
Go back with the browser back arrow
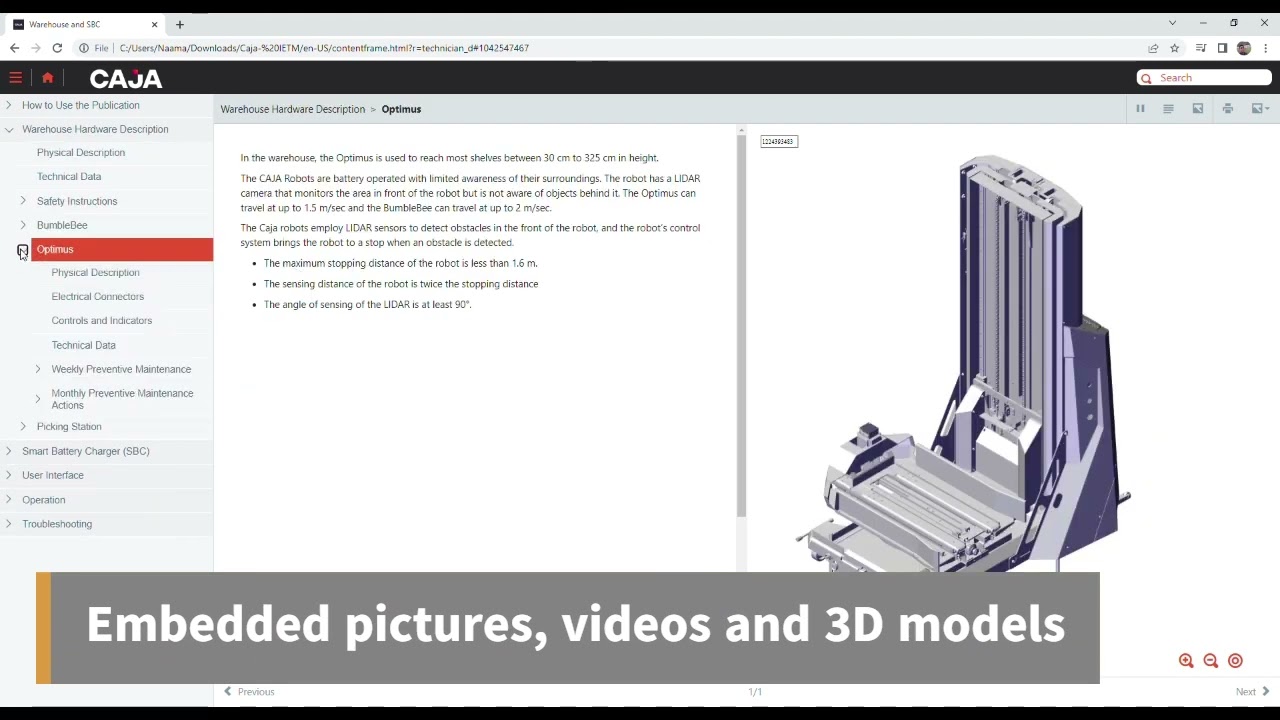coord(14,48)
